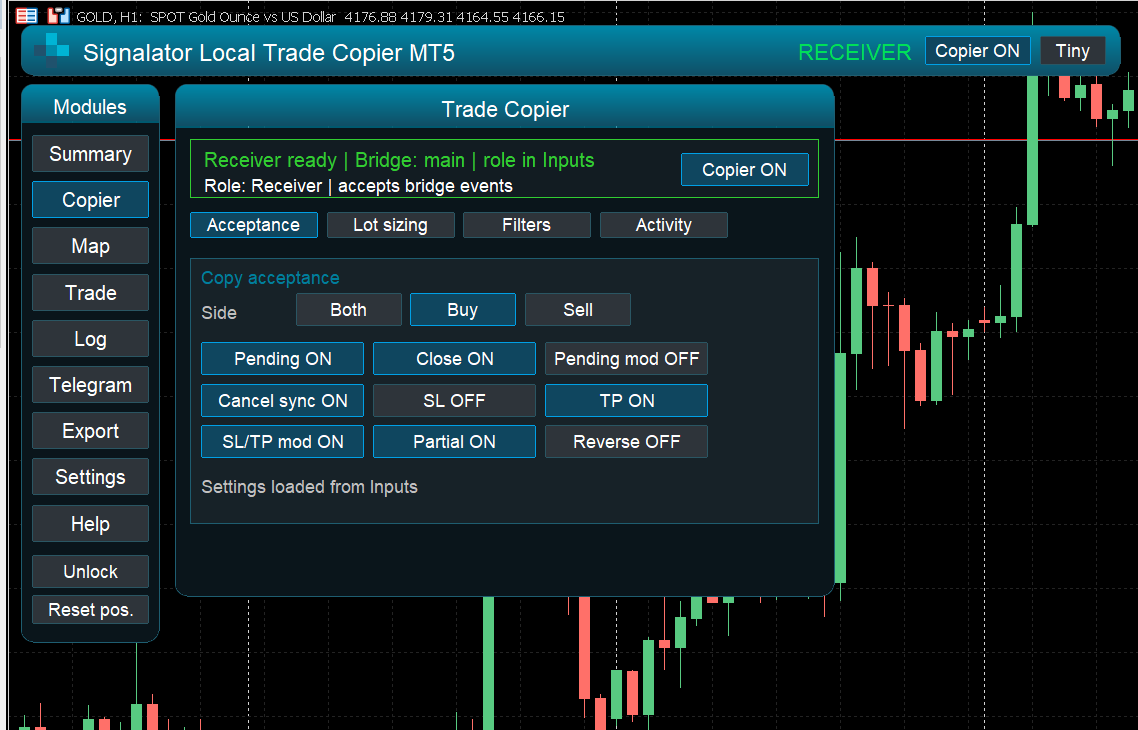Enable the SL OFF option
The width and height of the screenshot is (1138, 730).
pyautogui.click(x=454, y=401)
